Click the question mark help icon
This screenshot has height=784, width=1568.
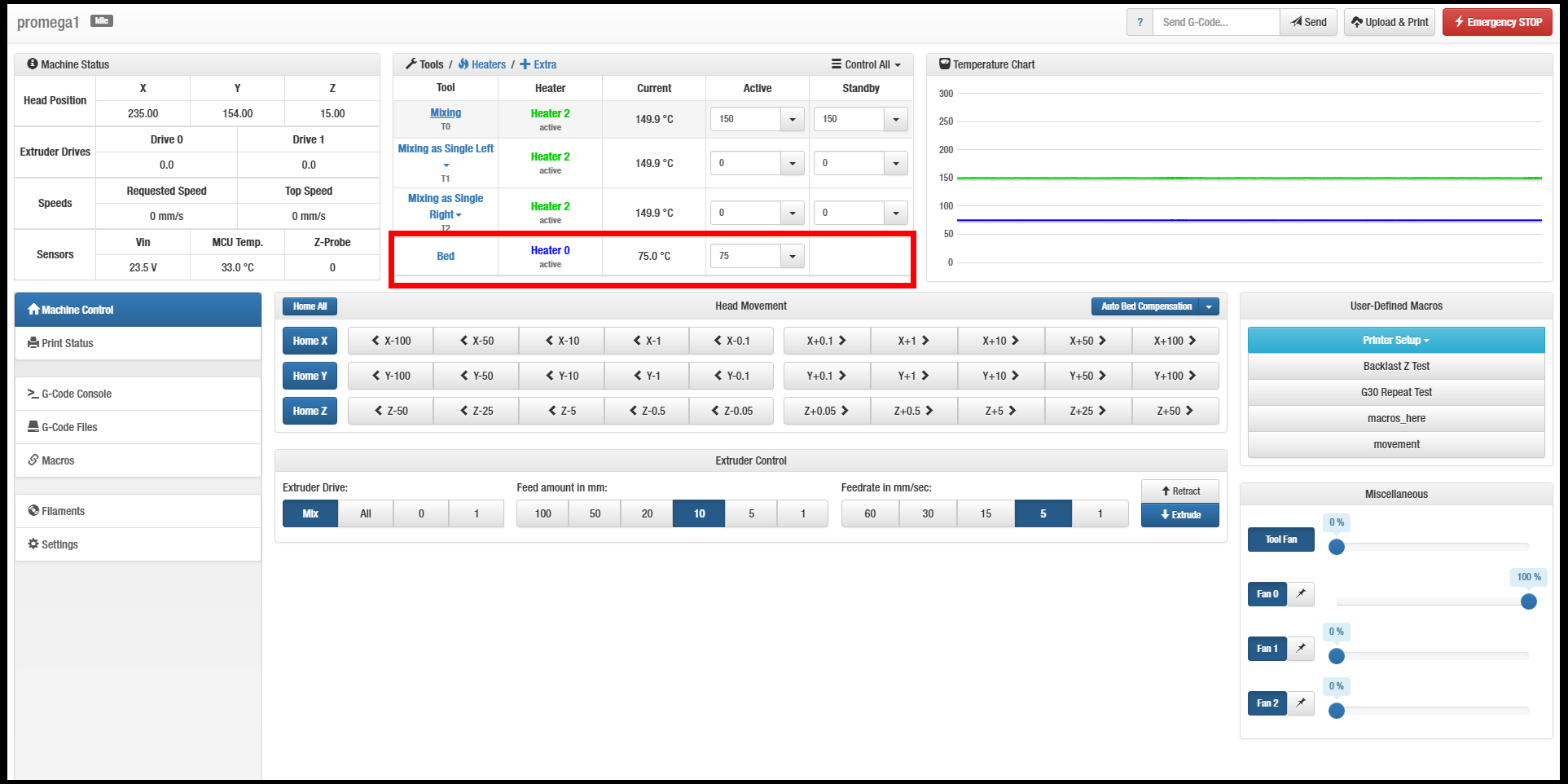(1140, 23)
